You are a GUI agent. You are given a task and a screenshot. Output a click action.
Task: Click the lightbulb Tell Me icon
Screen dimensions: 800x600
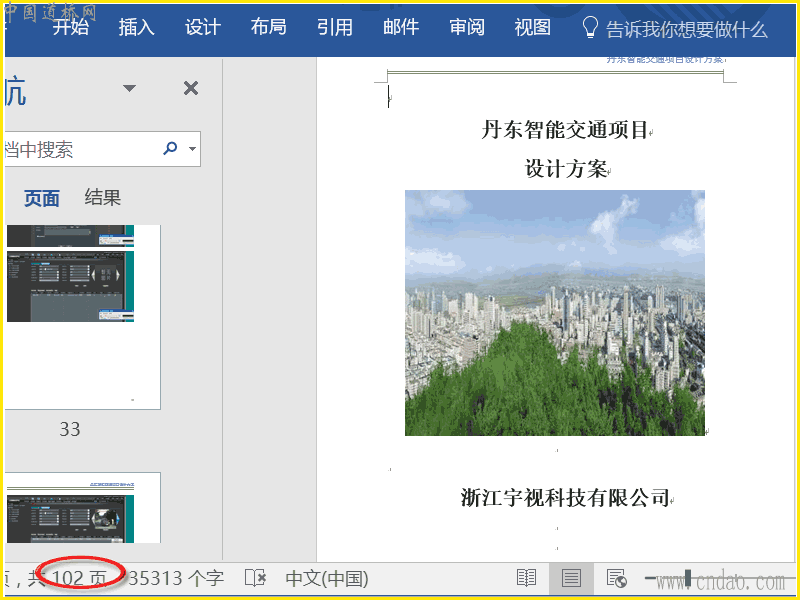(x=590, y=27)
